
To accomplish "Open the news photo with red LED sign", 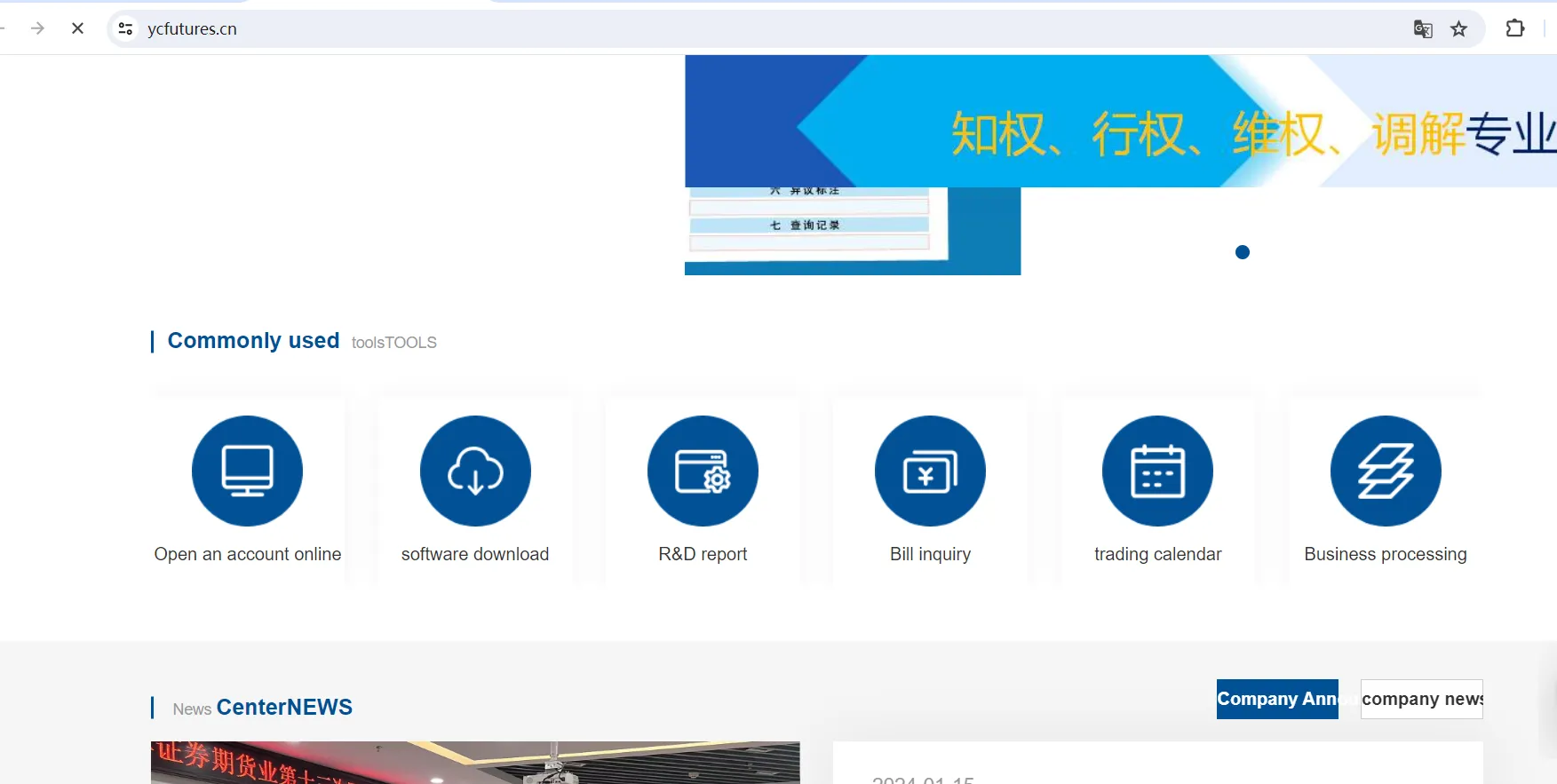I will (x=475, y=763).
